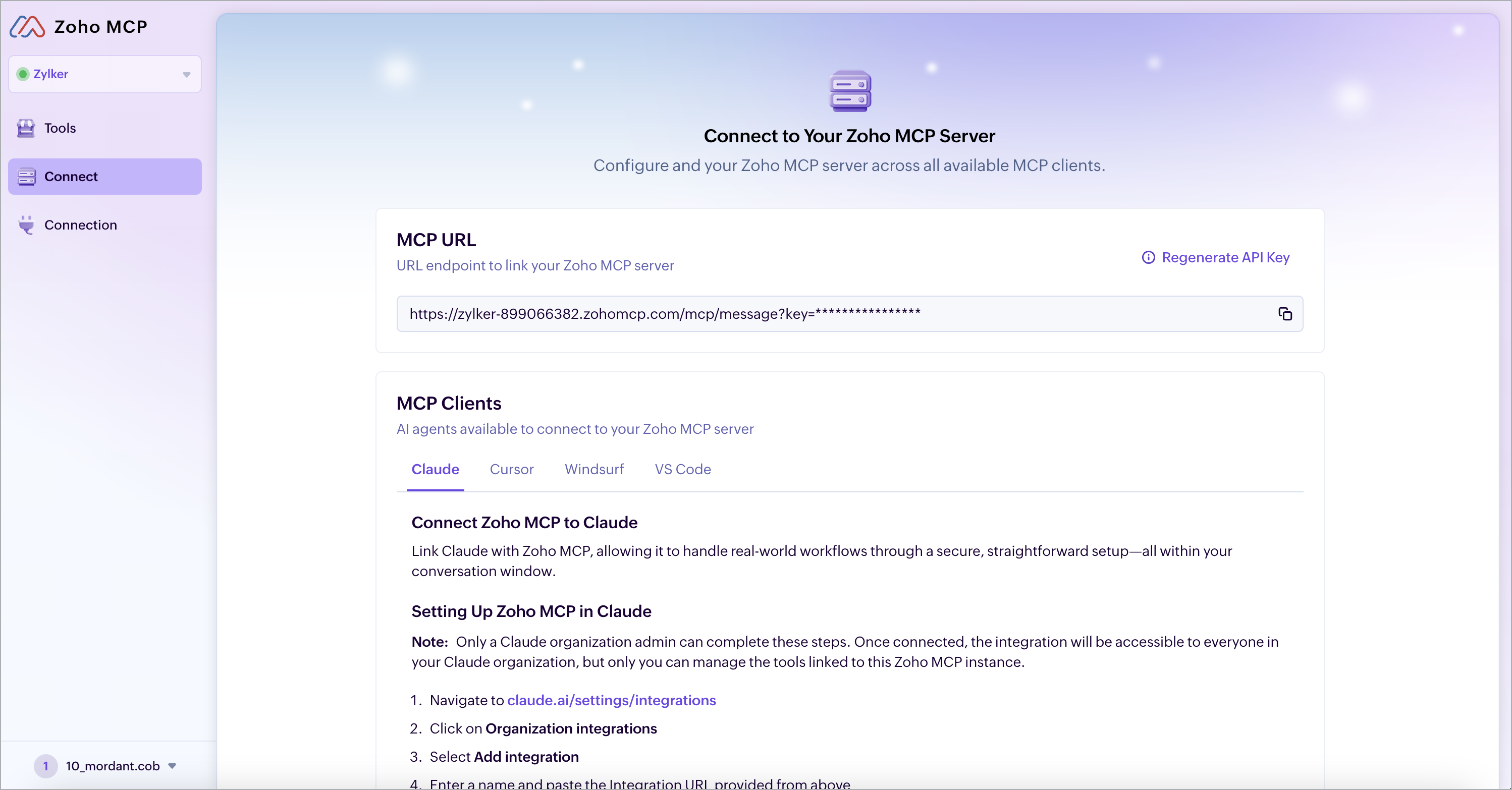Click the Connection plug icon in sidebar
Image resolution: width=1512 pixels, height=790 pixels.
pos(26,225)
